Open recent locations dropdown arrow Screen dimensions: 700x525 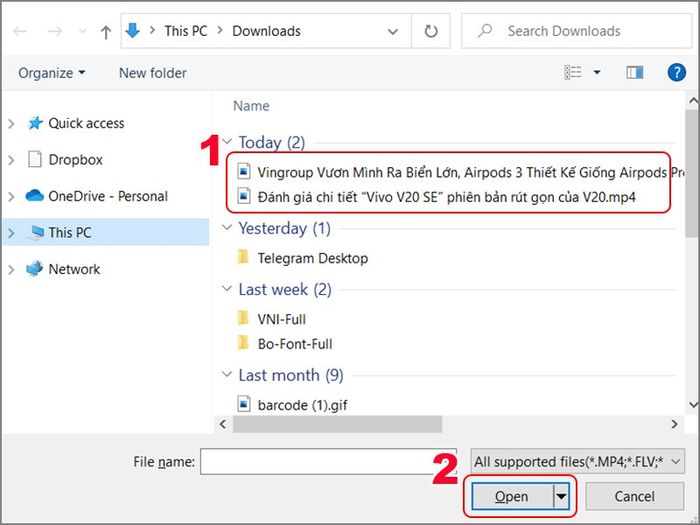click(x=82, y=31)
